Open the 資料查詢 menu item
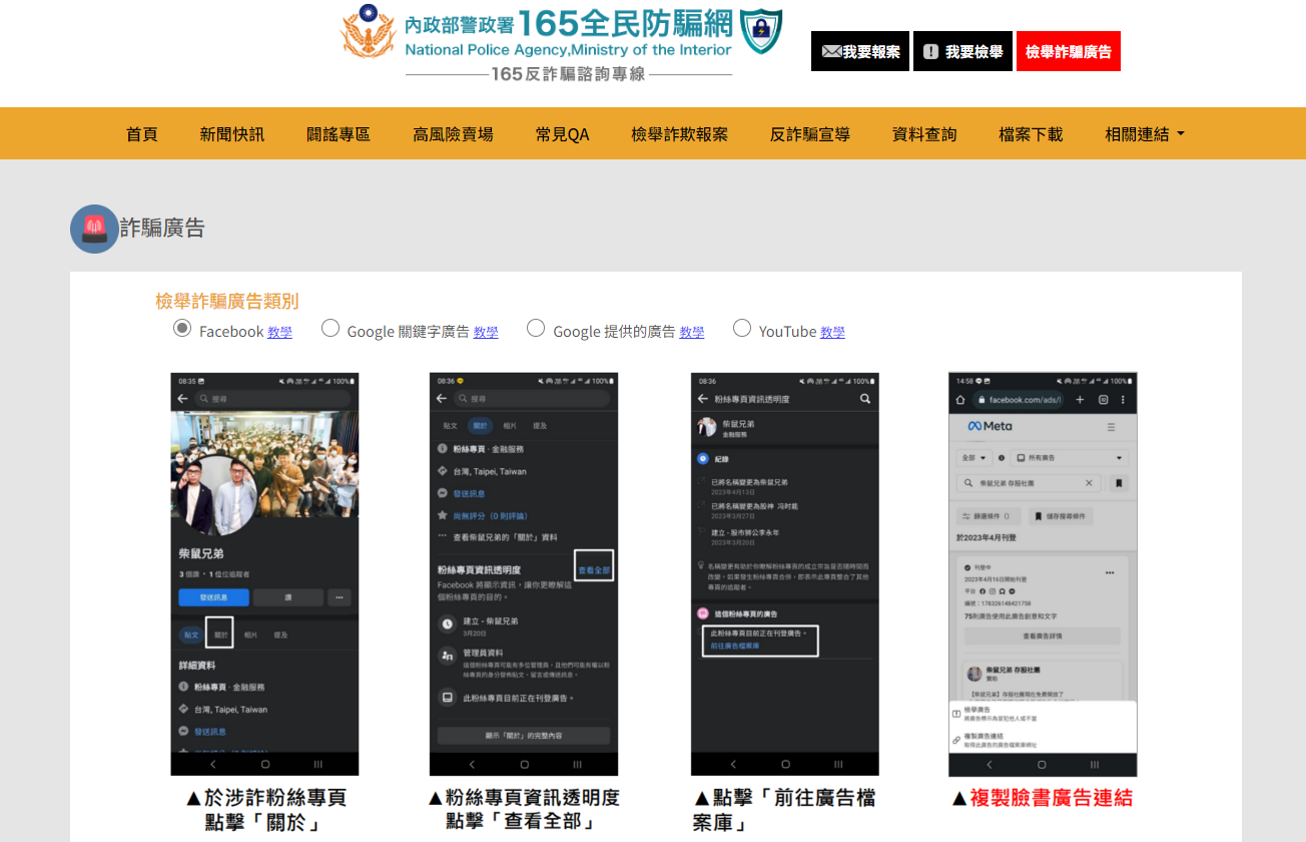The height and width of the screenshot is (842, 1306). 924,134
